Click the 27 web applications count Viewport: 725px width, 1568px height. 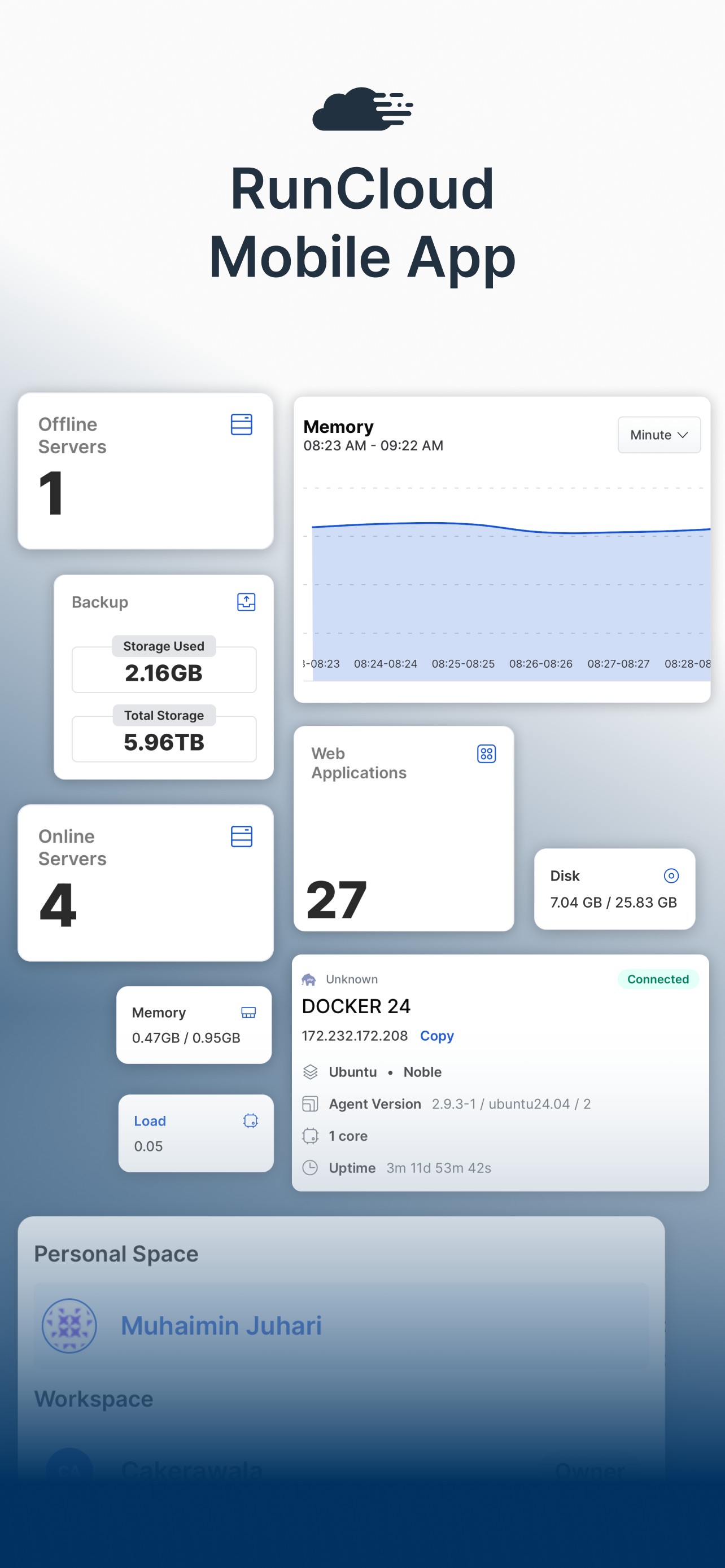[x=337, y=900]
